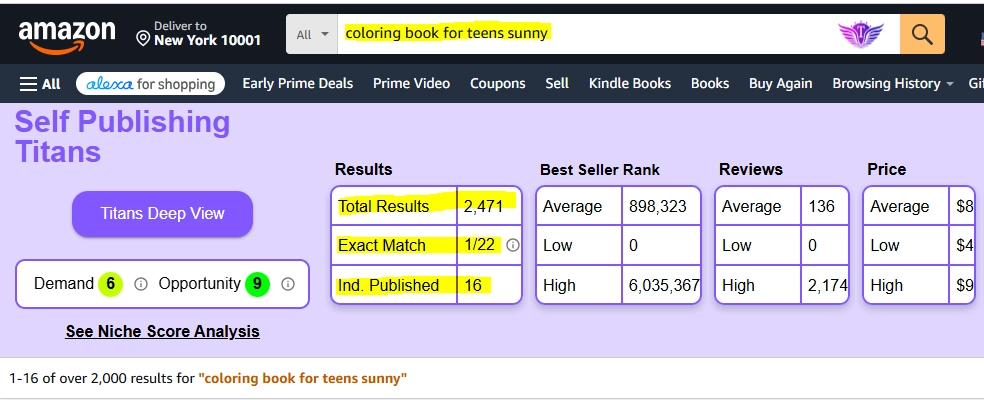Image resolution: width=984 pixels, height=400 pixels.
Task: Select Reviews average value 136
Action: pos(821,207)
